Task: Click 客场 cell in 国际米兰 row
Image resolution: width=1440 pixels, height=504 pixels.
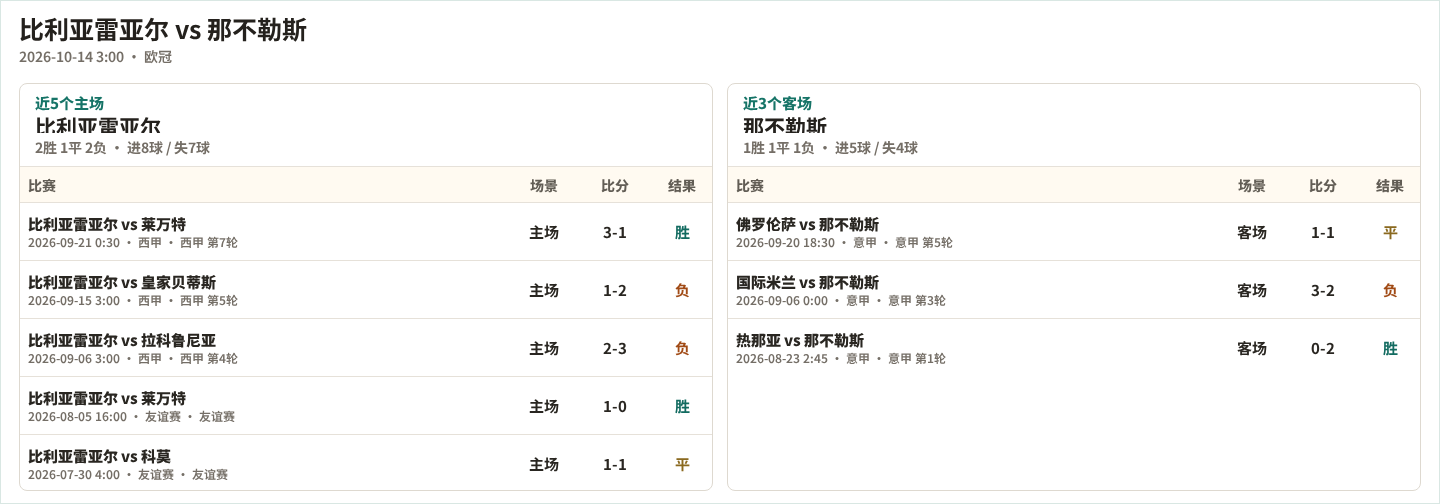Action: coord(1252,291)
